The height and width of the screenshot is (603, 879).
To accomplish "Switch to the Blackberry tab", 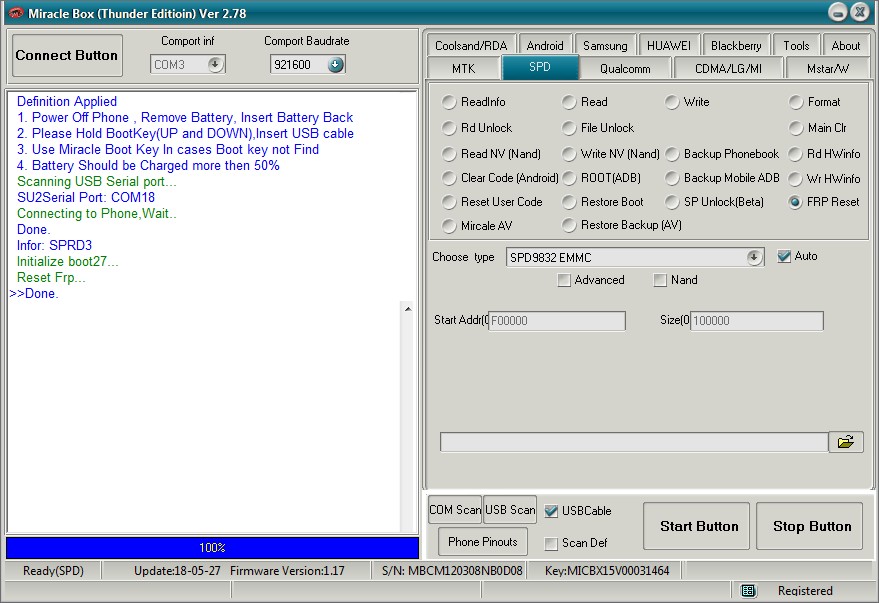I will coord(736,45).
